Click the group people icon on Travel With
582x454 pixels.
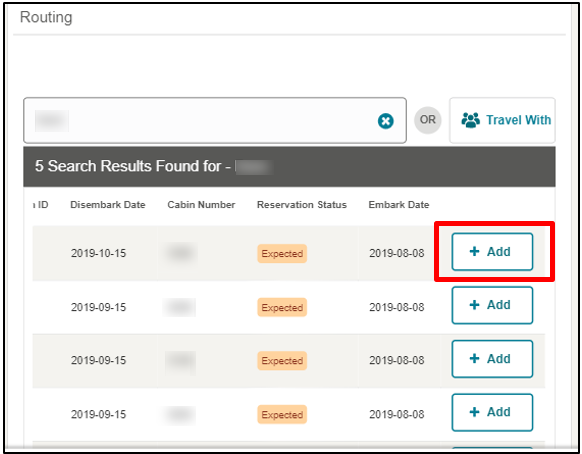(x=471, y=120)
